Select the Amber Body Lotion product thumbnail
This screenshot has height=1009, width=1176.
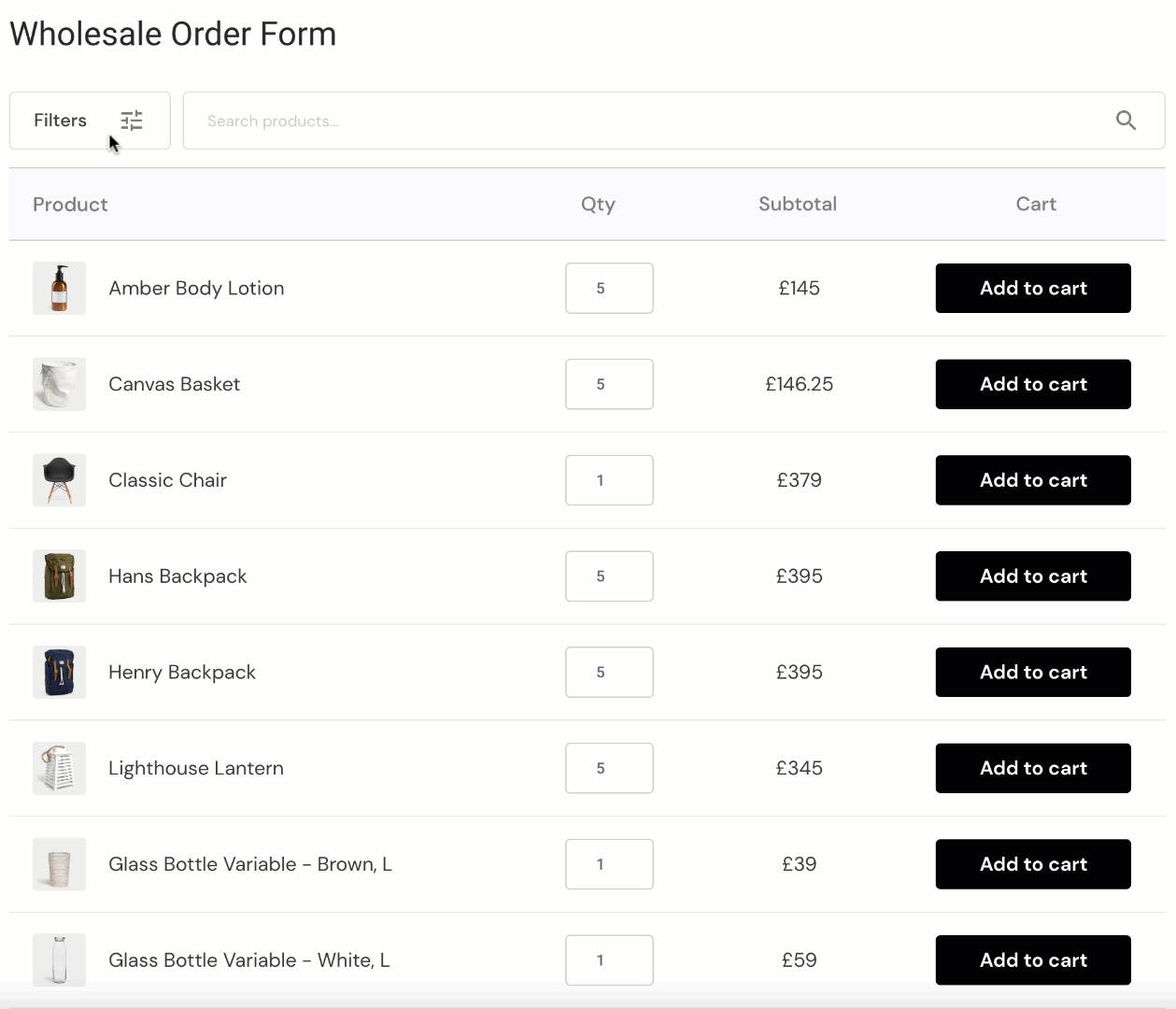point(59,288)
